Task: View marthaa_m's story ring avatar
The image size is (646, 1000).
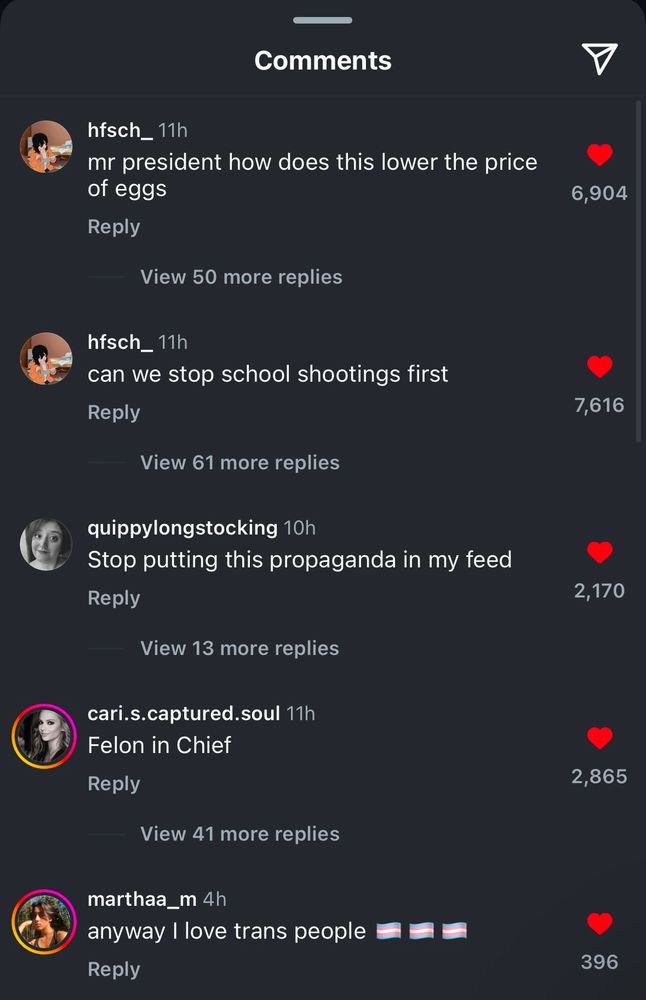Action: (x=44, y=922)
